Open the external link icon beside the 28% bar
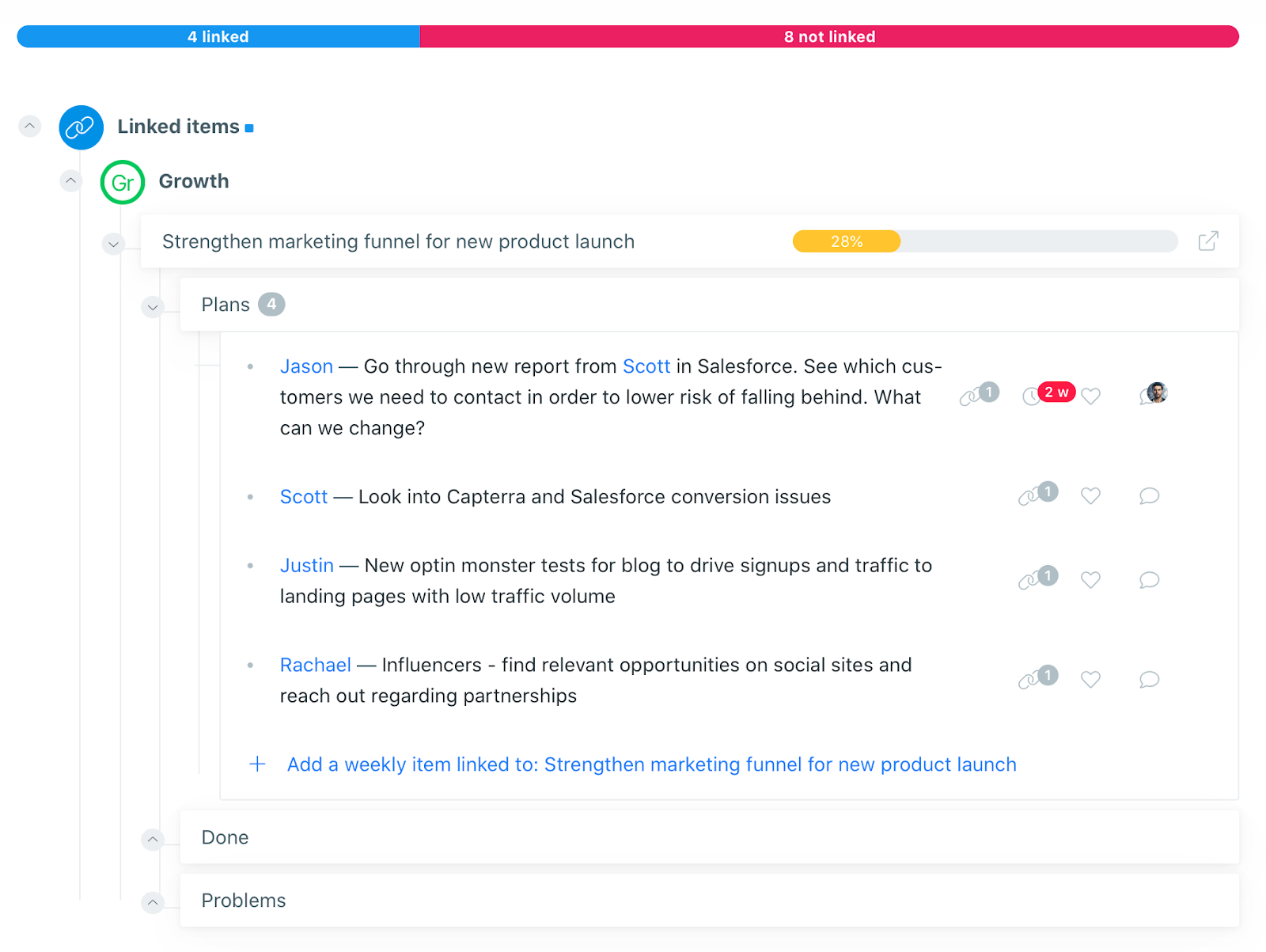The width and height of the screenshot is (1266, 952). 1208,241
